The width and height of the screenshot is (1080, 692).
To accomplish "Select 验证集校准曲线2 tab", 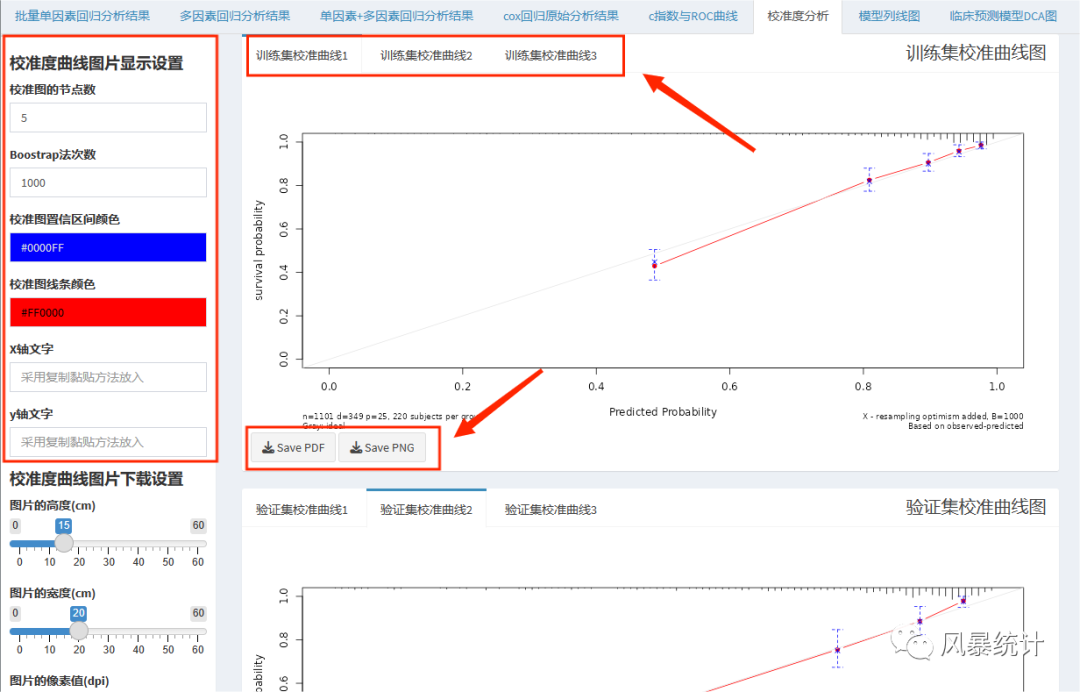I will point(426,510).
